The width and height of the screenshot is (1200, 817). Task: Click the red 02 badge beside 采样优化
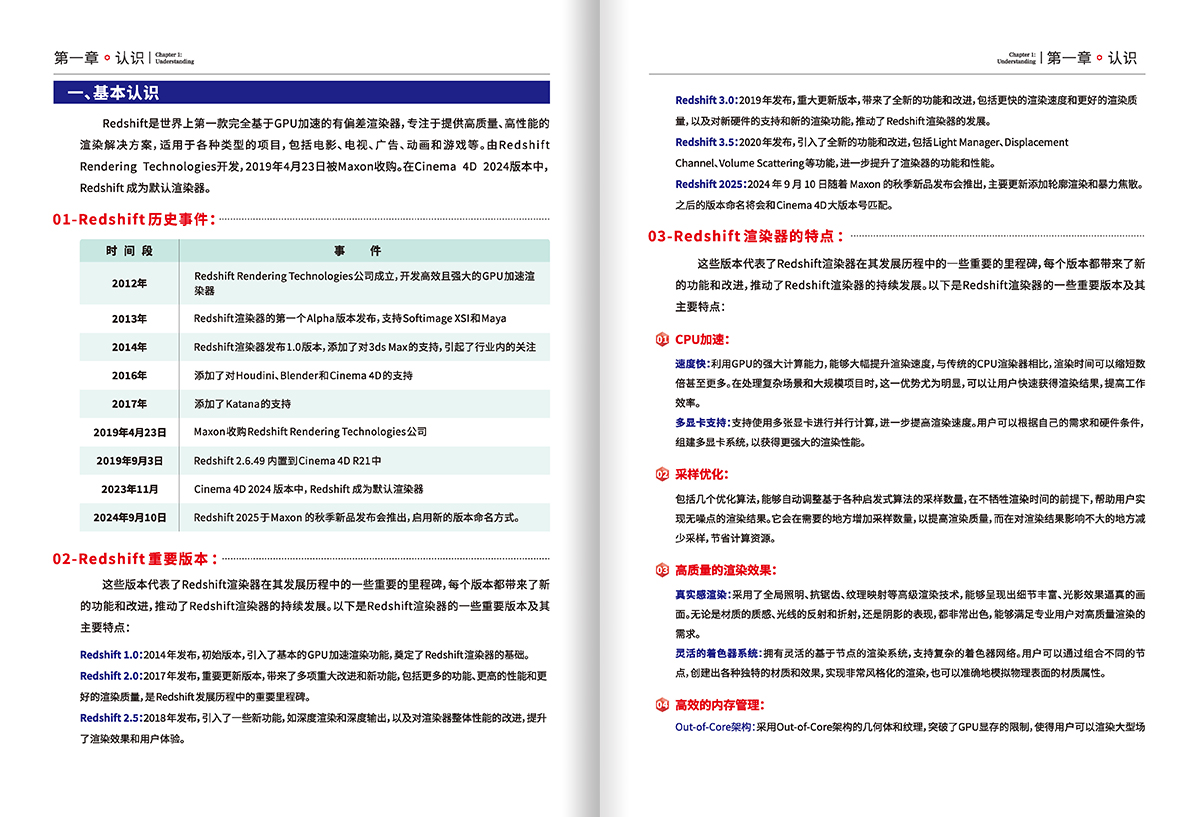(x=662, y=474)
